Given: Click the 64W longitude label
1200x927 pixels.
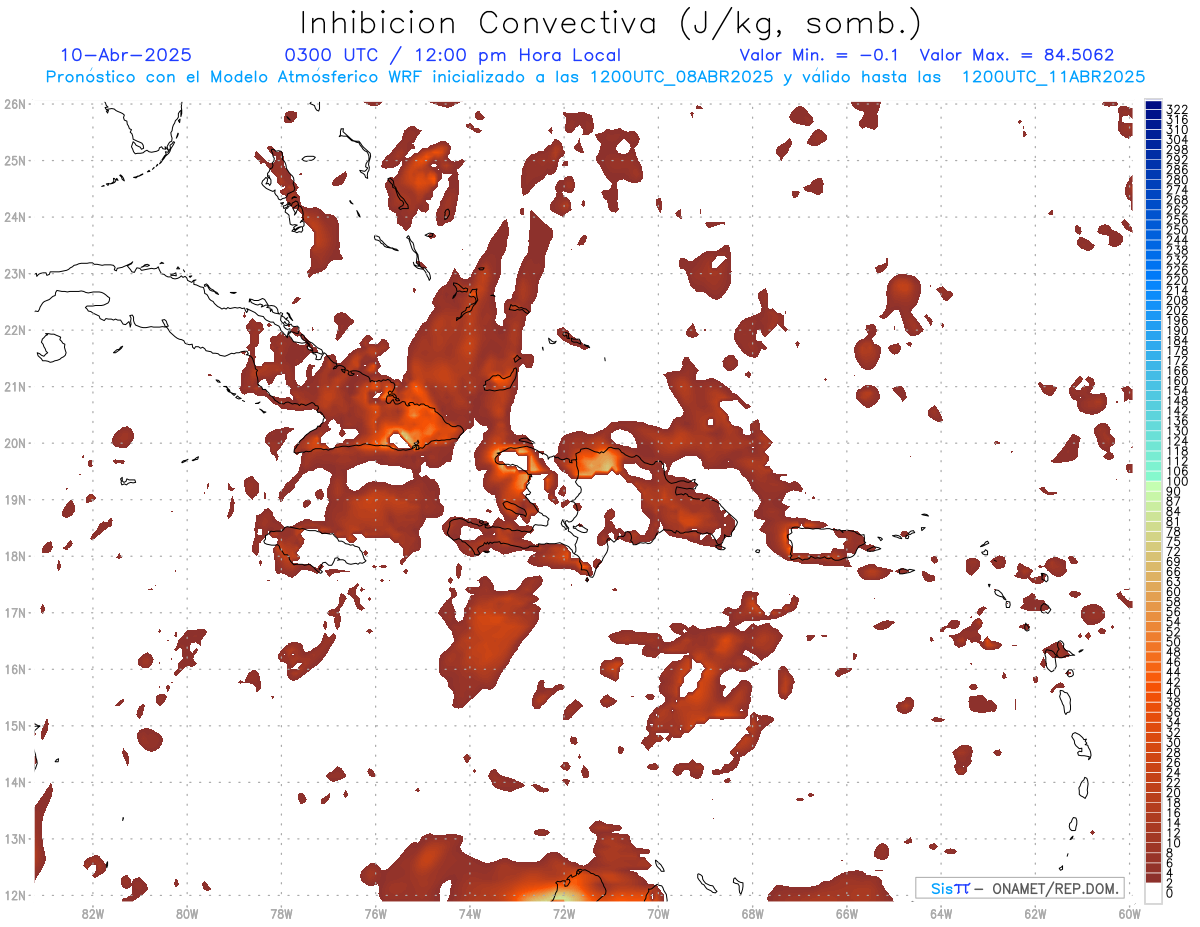Looking at the screenshot, I should pyautogui.click(x=941, y=913).
